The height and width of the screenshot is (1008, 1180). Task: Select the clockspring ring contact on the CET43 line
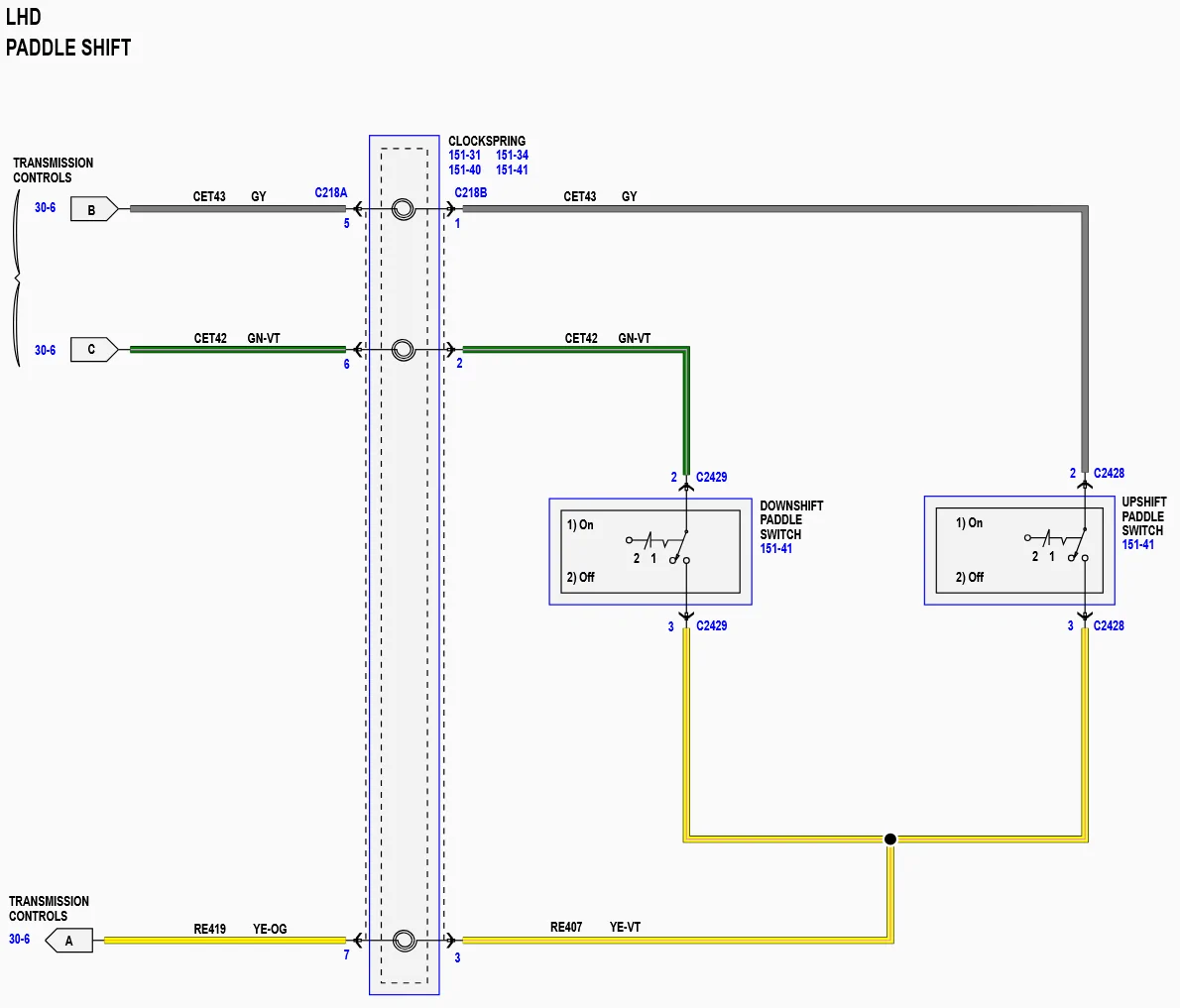(x=404, y=209)
